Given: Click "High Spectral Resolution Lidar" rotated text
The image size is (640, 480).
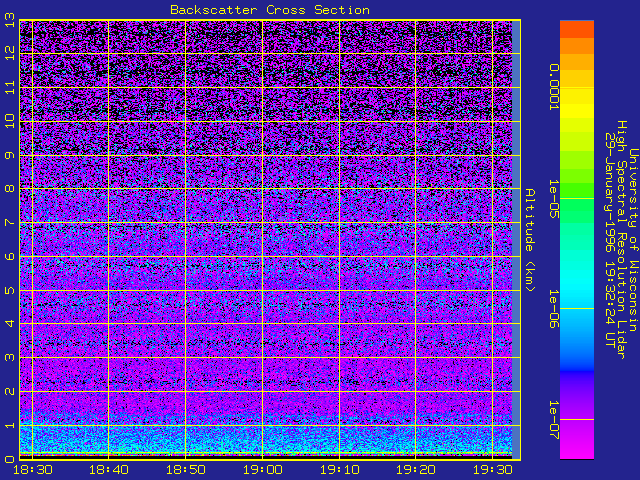Looking at the screenshot, I should 621,240.
